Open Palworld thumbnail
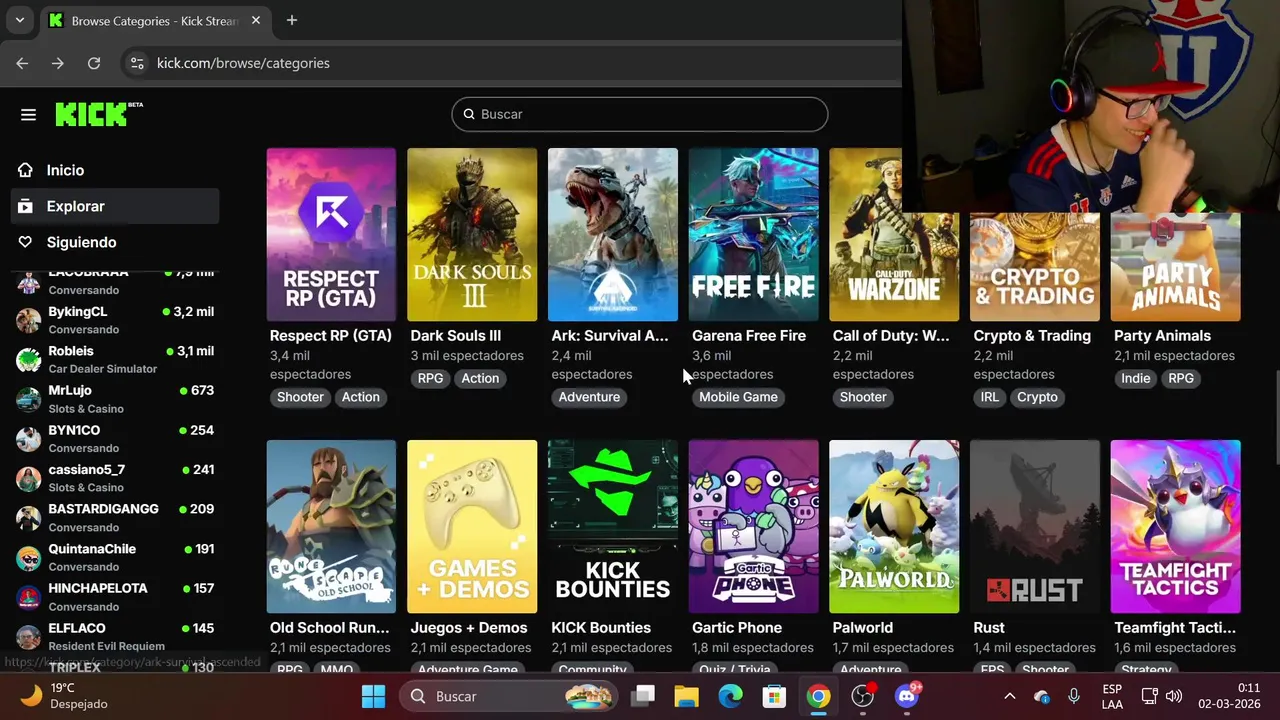The width and height of the screenshot is (1280, 720). click(894, 526)
